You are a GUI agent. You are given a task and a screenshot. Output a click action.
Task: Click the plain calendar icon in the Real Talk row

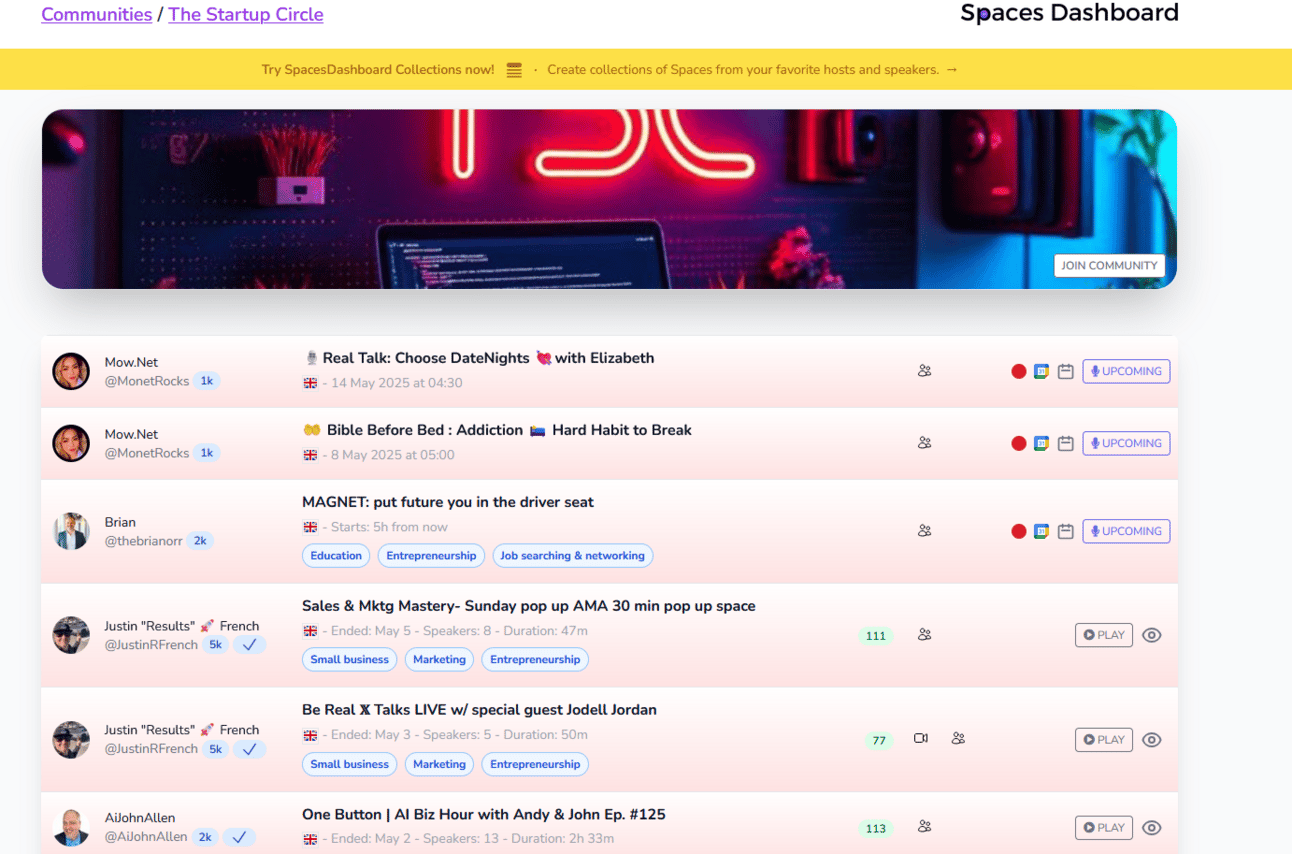pyautogui.click(x=1066, y=371)
